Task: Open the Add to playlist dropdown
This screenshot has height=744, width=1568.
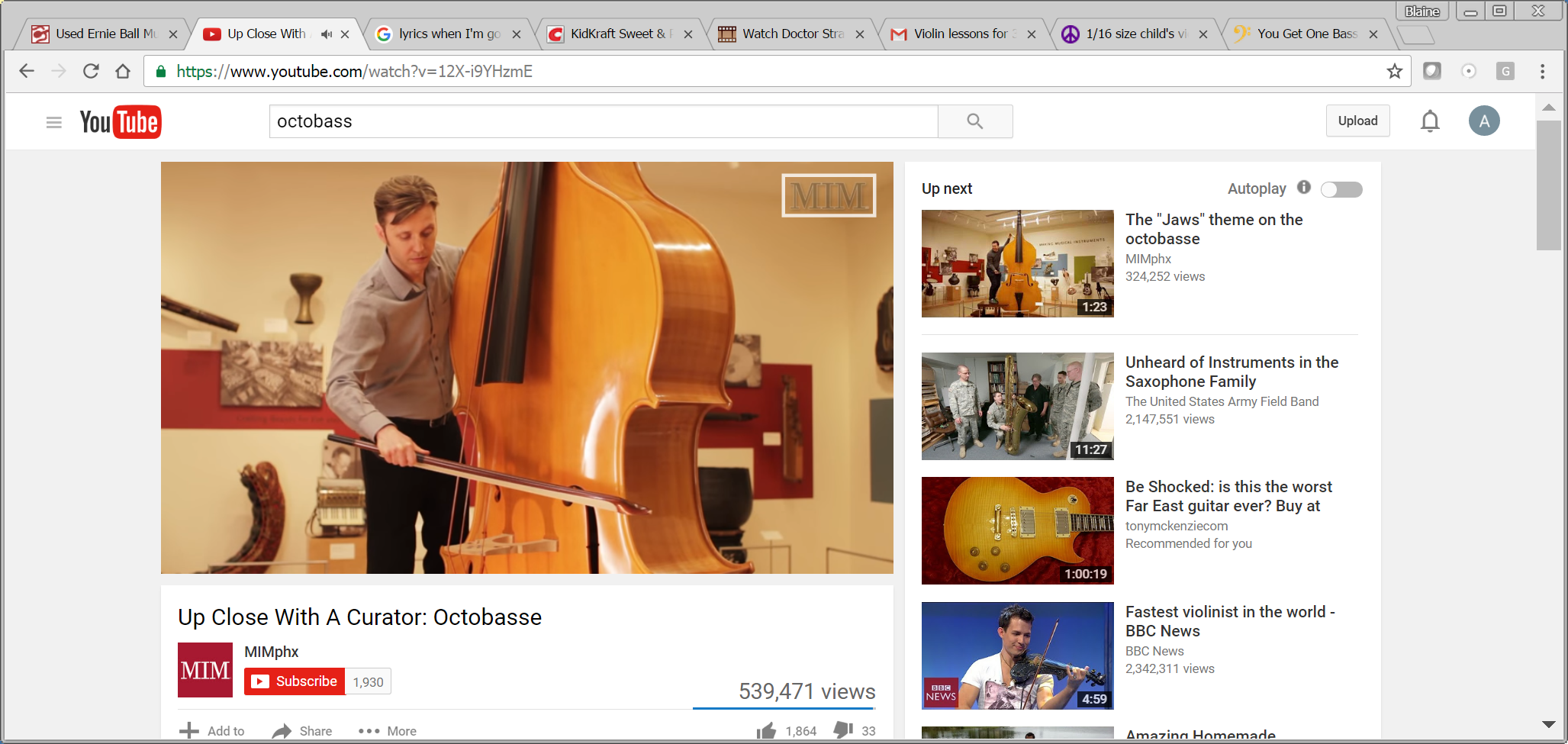Action: 212,731
